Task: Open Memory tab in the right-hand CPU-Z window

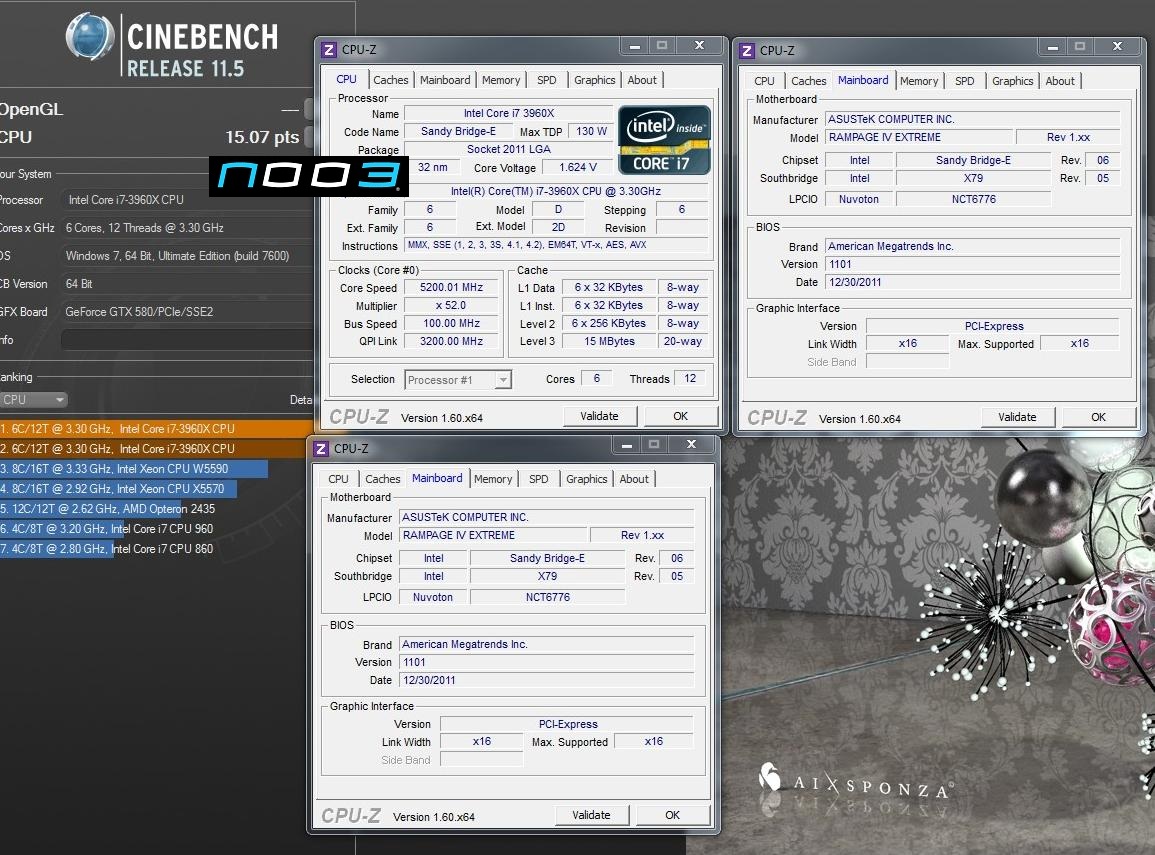Action: (918, 81)
